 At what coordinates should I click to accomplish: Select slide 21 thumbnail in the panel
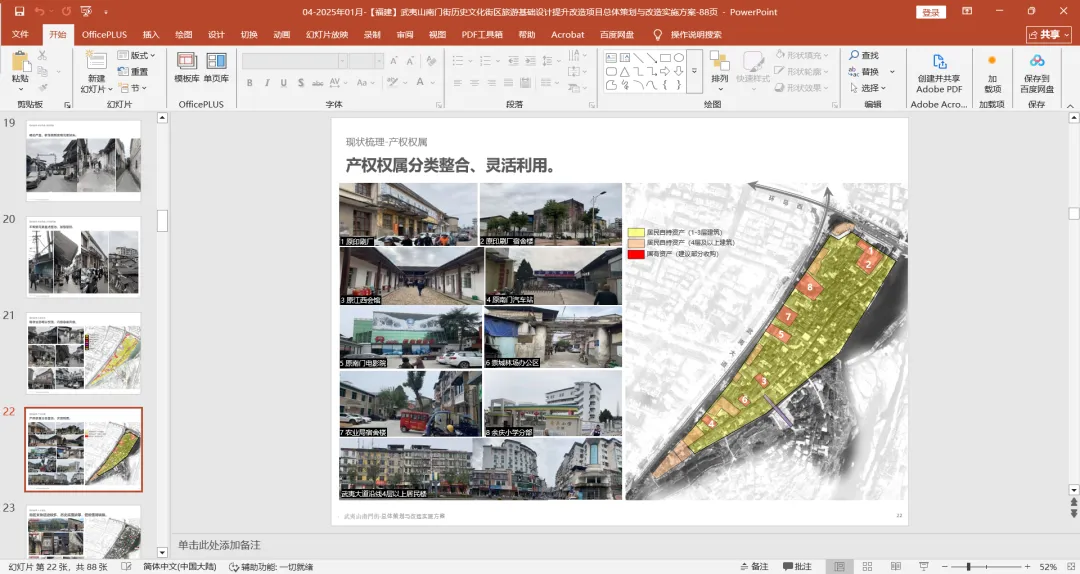point(83,352)
